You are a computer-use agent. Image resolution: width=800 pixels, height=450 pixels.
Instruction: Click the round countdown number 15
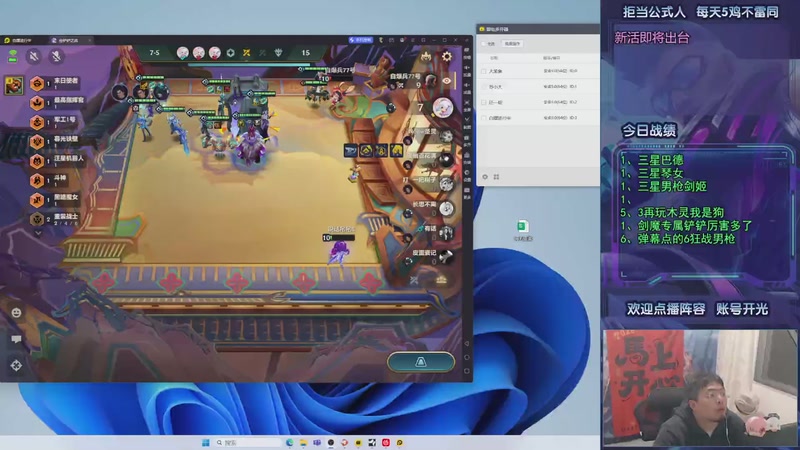point(305,53)
